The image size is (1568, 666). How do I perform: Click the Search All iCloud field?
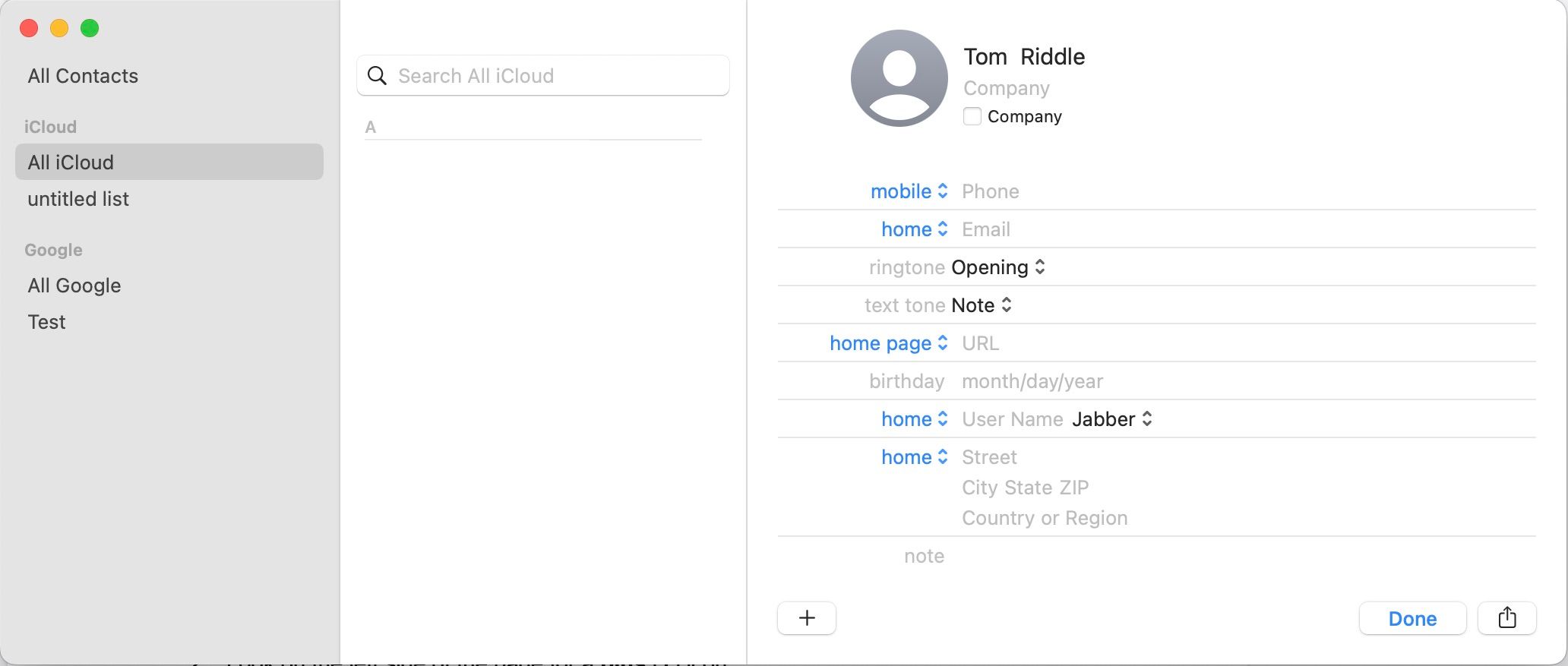pyautogui.click(x=542, y=75)
